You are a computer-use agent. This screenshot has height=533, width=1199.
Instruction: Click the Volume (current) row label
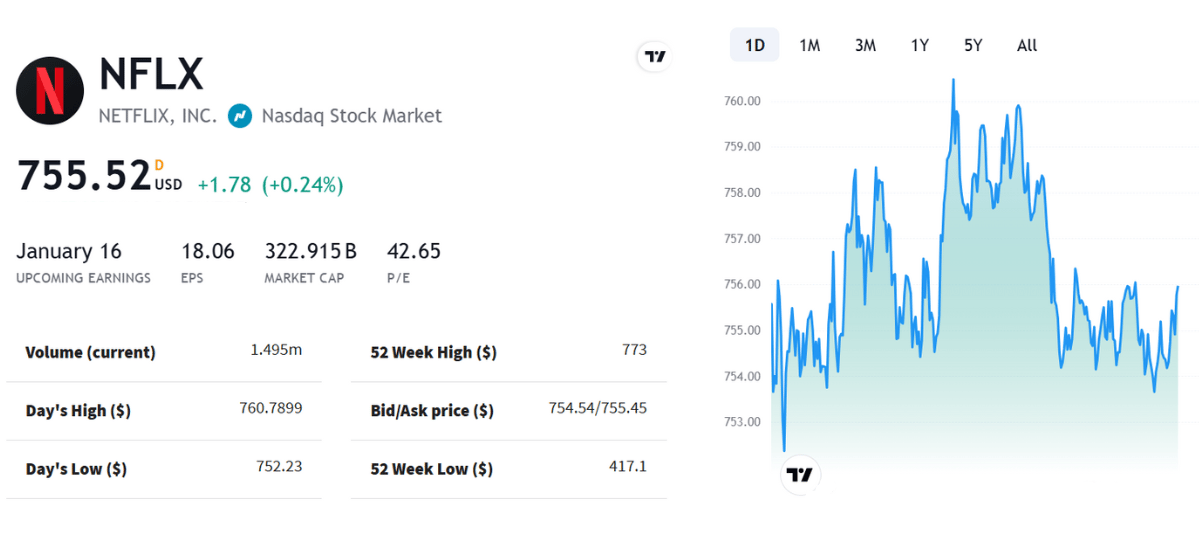point(90,353)
